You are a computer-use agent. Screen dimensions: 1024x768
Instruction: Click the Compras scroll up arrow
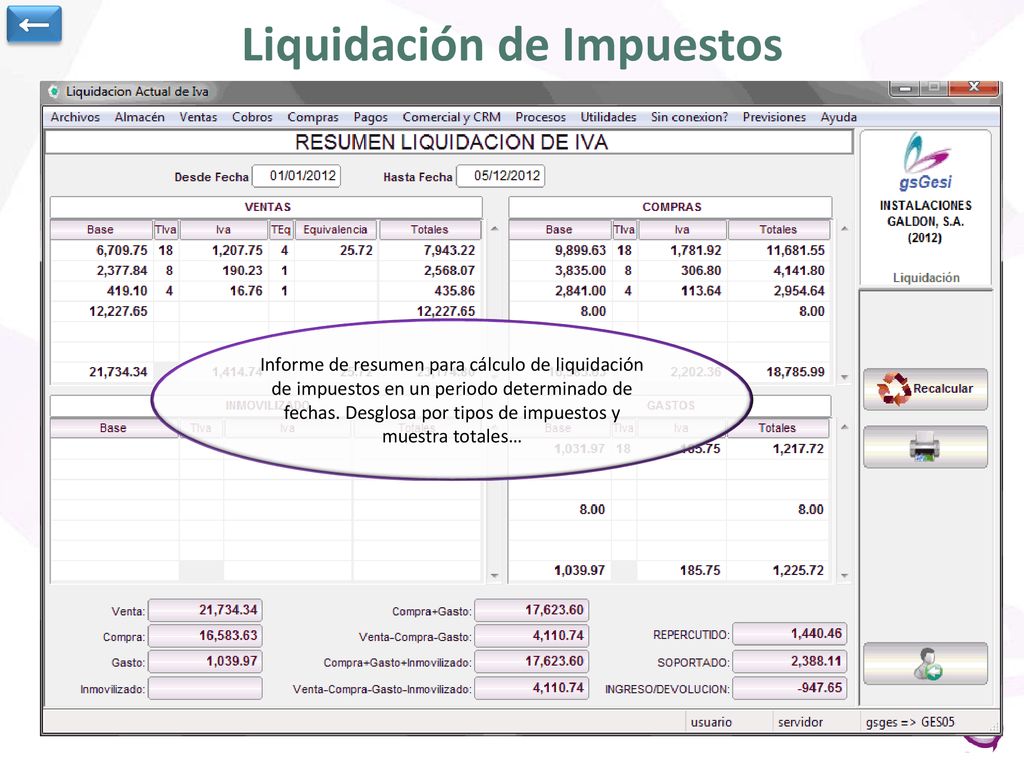coord(844,229)
